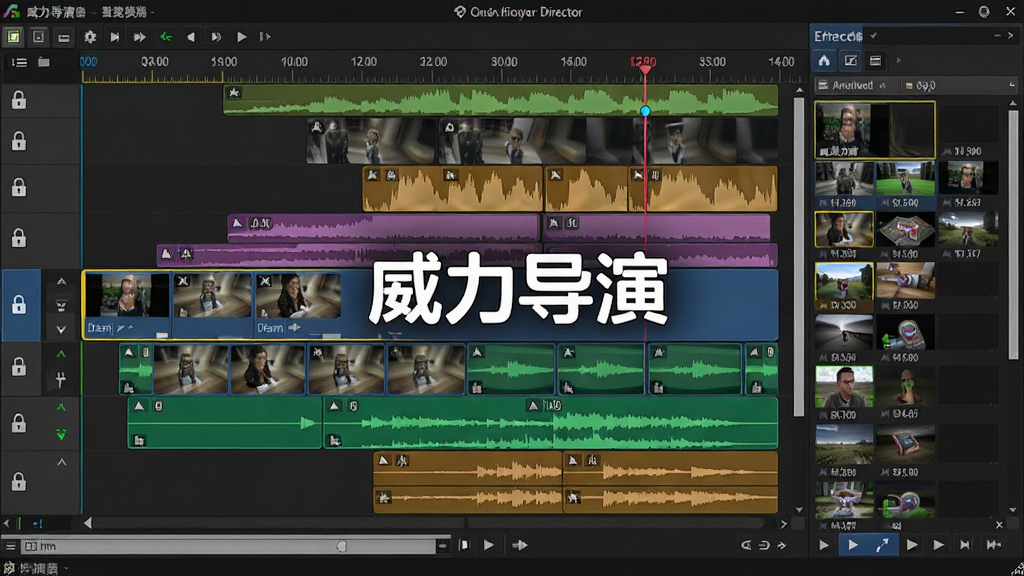
Task: Click the green back arrow icon
Action: pyautogui.click(x=166, y=37)
